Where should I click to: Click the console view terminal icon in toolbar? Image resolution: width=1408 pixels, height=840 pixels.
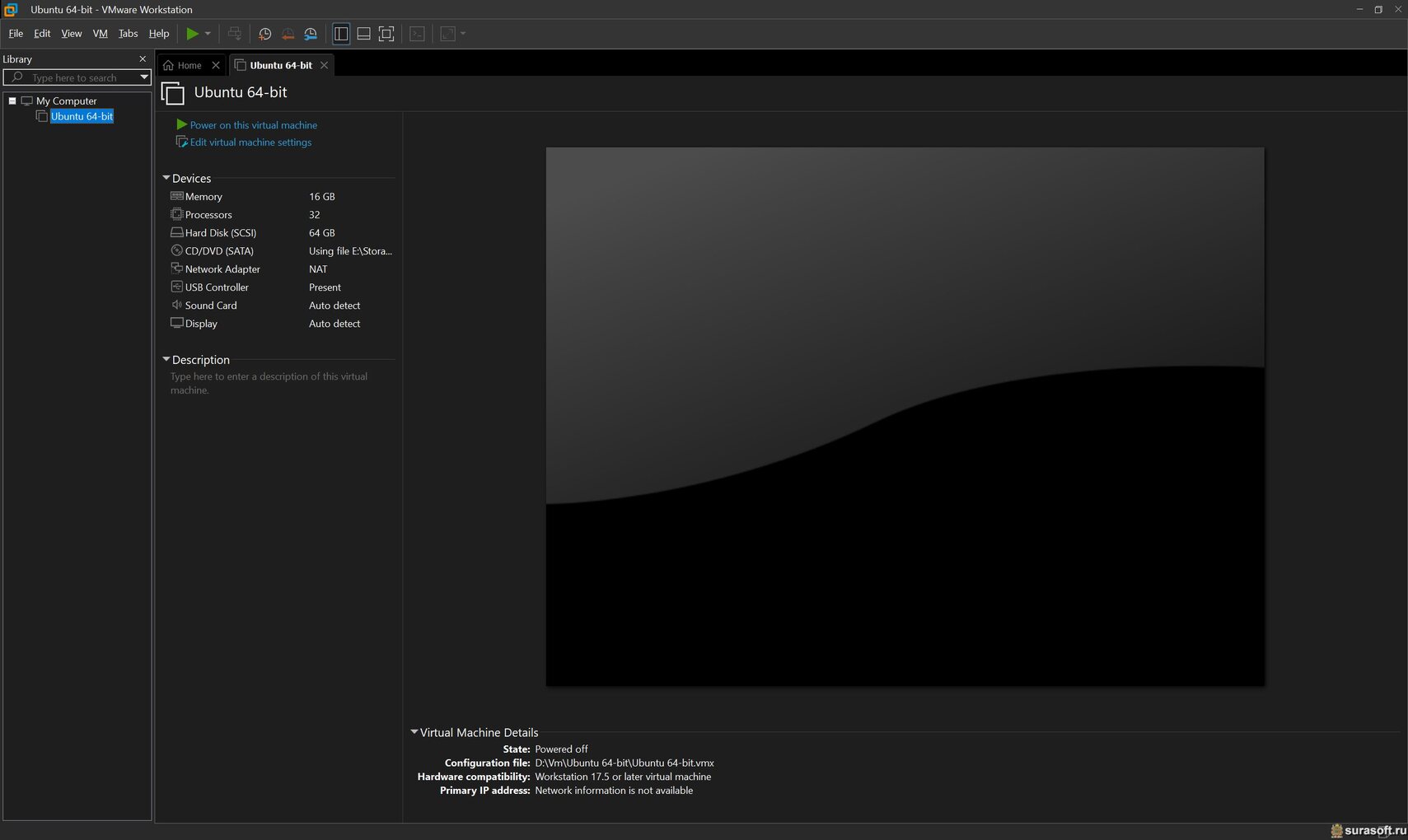(418, 34)
